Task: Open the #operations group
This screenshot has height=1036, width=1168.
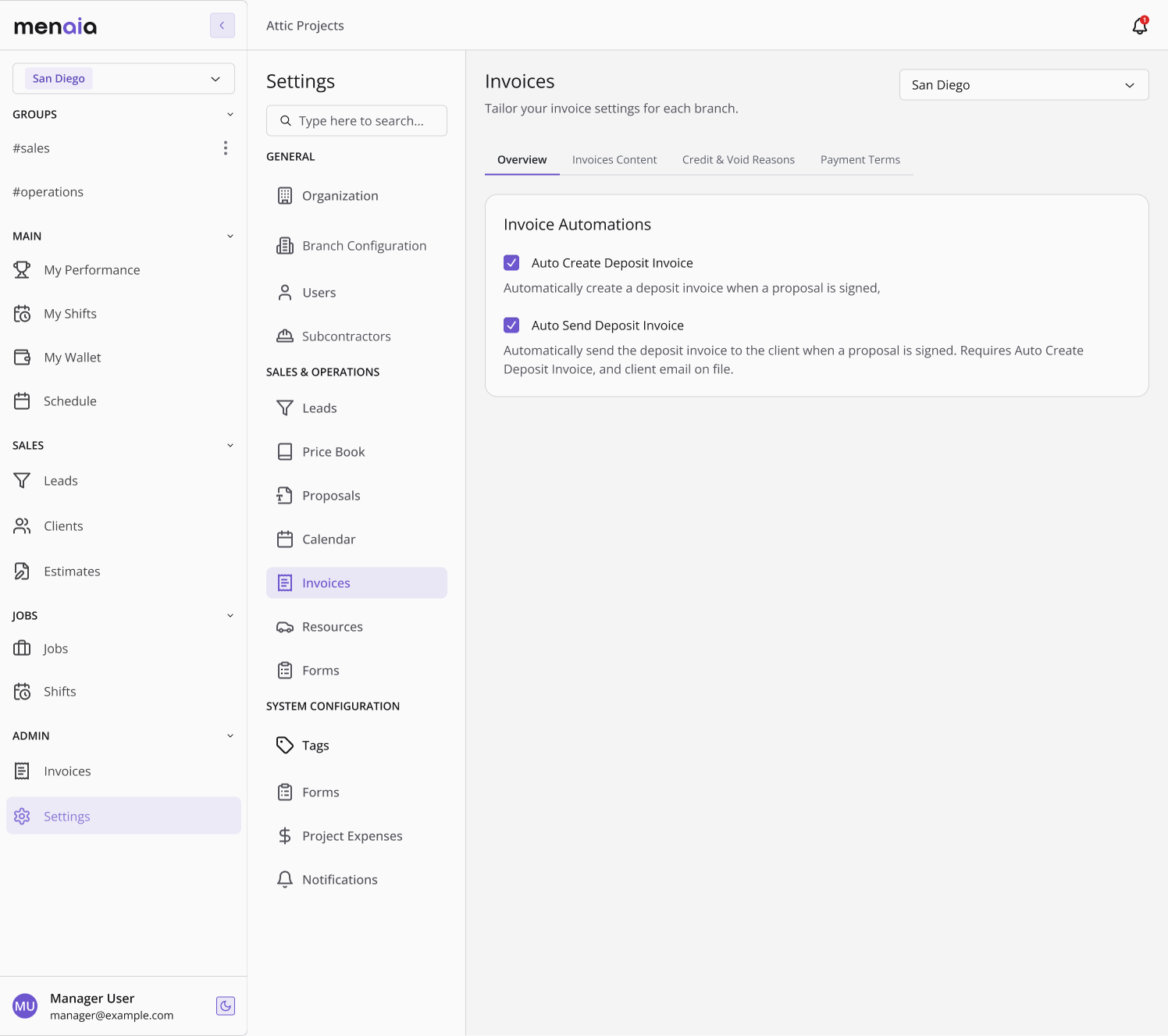Action: (x=48, y=192)
